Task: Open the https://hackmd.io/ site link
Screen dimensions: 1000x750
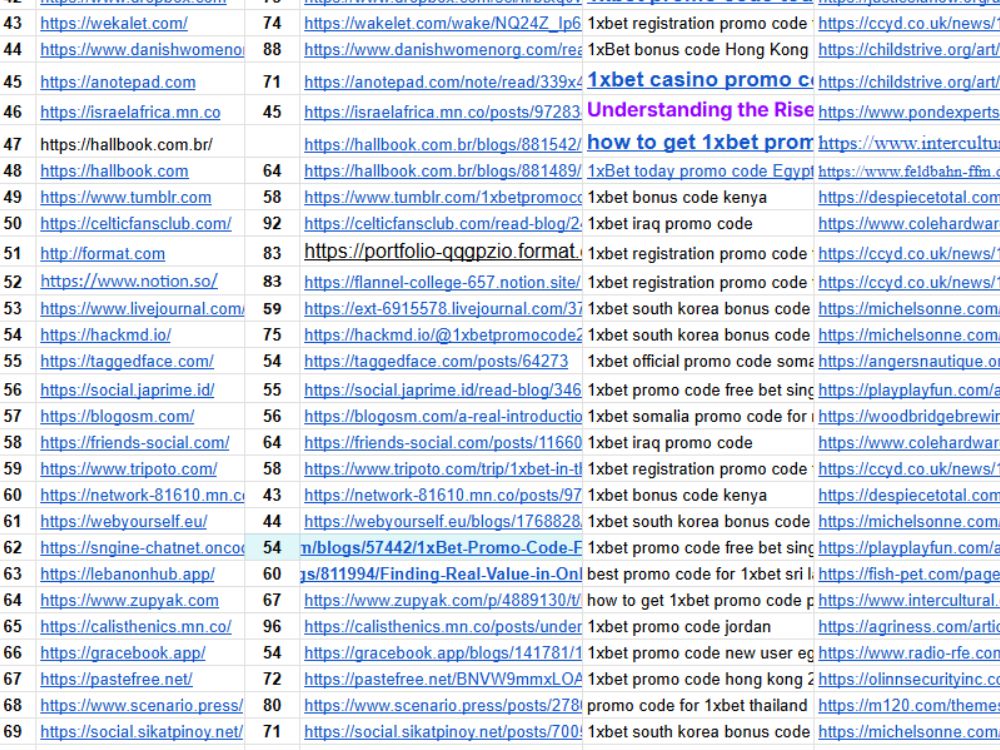Action: pos(105,335)
